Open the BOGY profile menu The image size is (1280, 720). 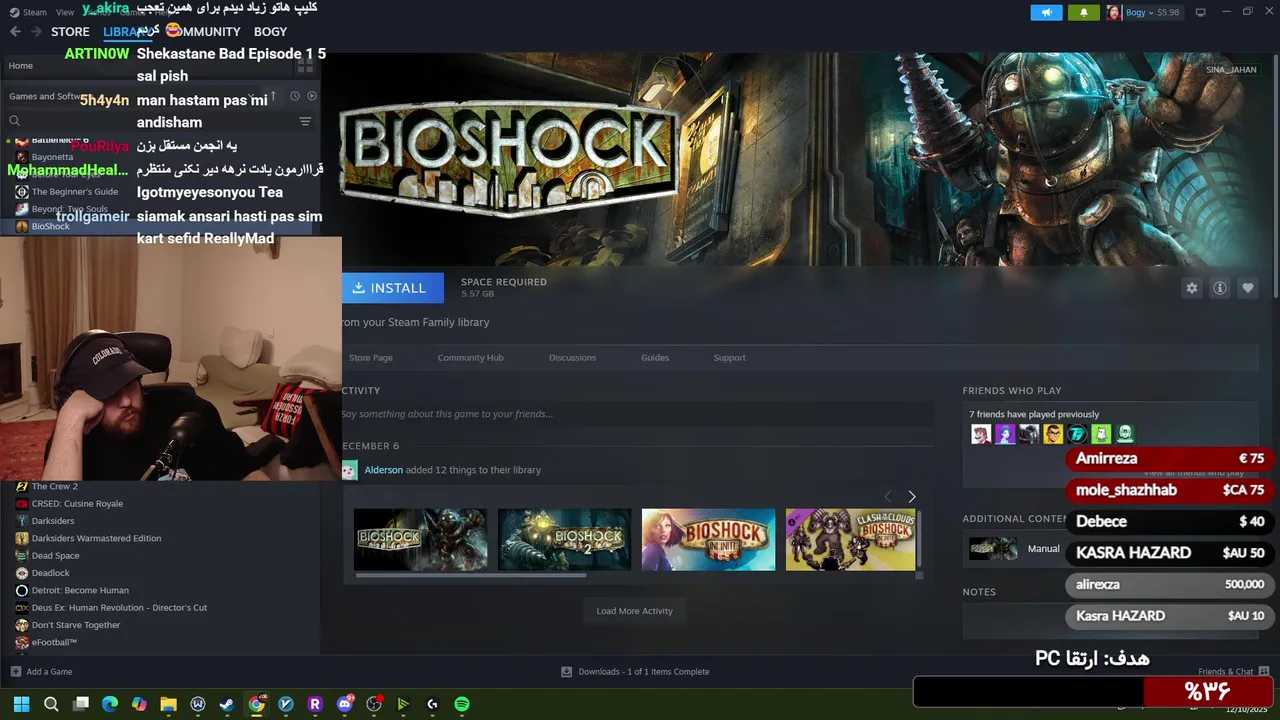coord(270,32)
